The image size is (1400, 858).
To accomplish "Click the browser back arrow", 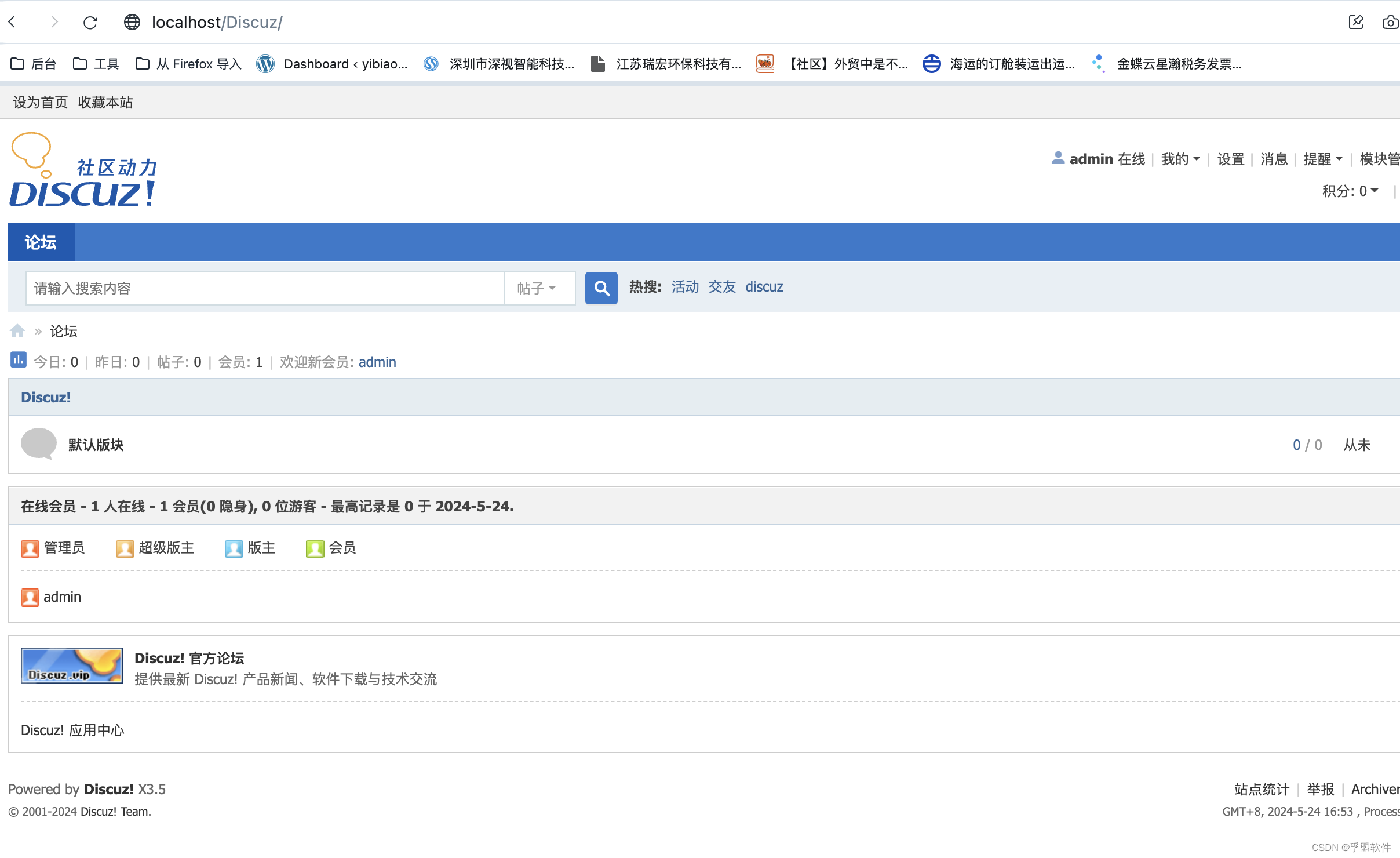I will (13, 23).
